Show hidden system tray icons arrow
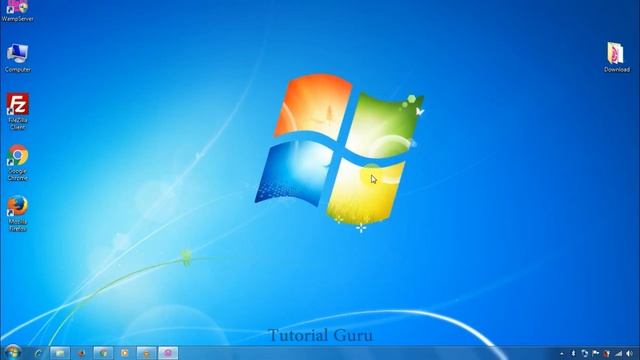Viewport: 640px width, 360px height. pyautogui.click(x=562, y=353)
